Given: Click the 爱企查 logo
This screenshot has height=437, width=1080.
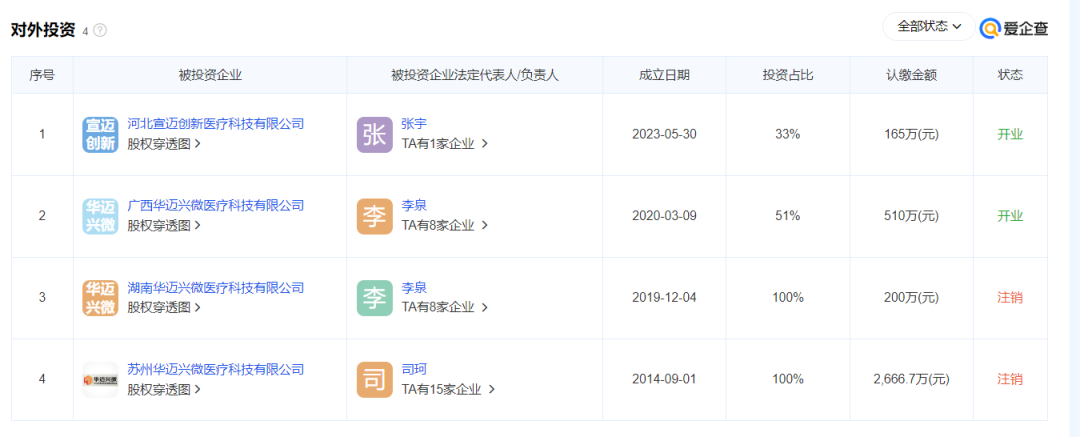Looking at the screenshot, I should click(1014, 28).
